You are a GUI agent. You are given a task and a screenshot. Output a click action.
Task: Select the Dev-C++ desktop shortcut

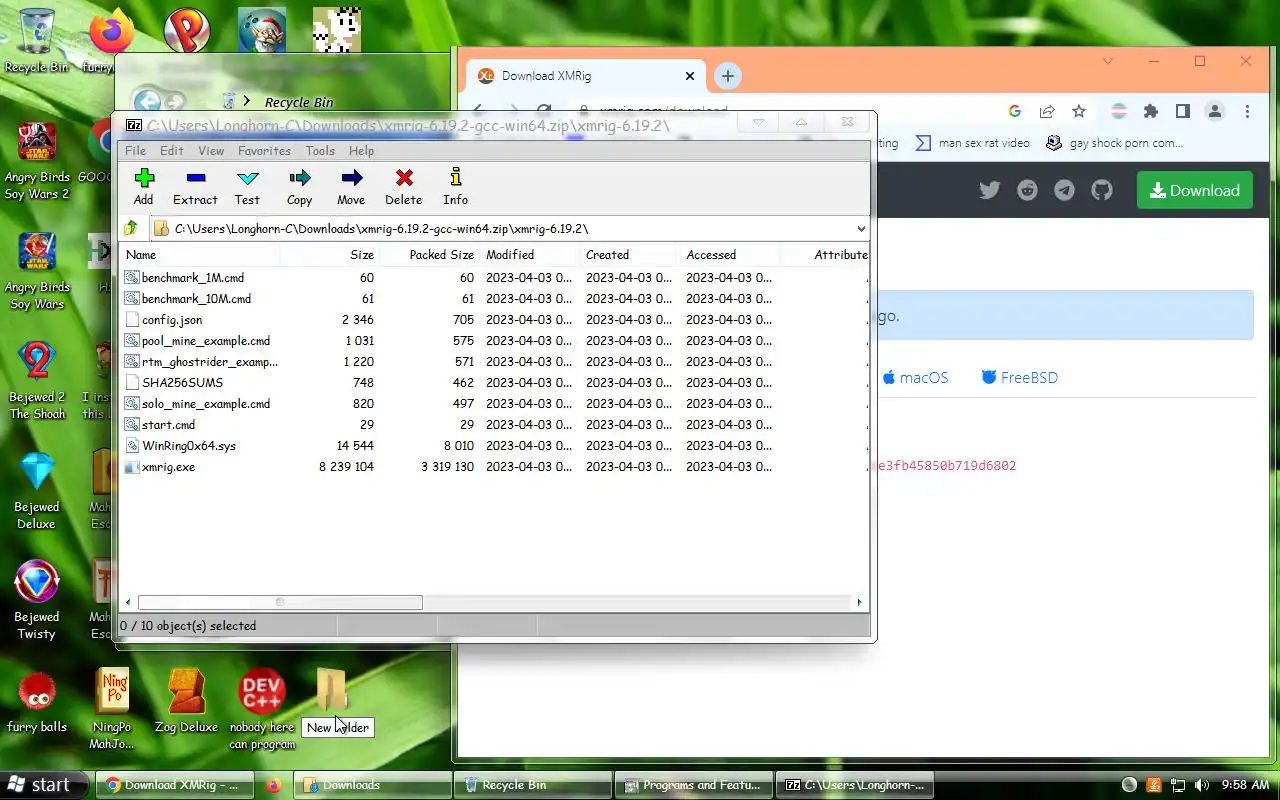pyautogui.click(x=262, y=709)
